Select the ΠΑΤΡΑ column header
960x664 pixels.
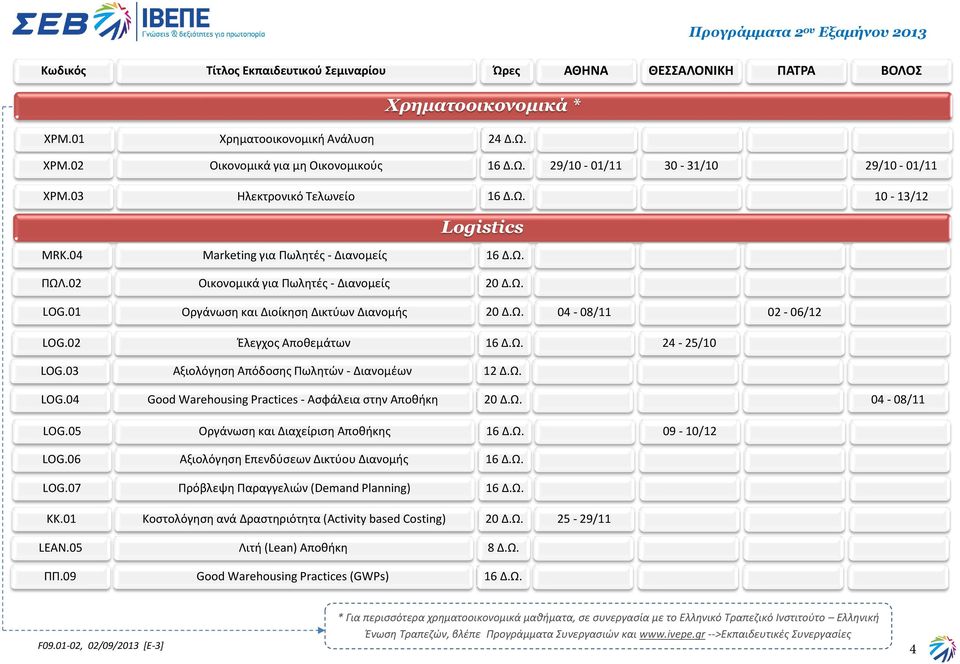coord(796,71)
